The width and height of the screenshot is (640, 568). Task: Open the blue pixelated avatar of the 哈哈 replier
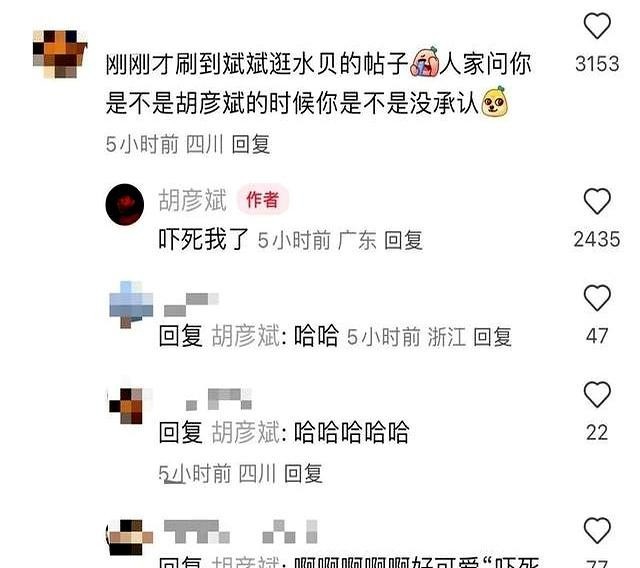point(131,304)
